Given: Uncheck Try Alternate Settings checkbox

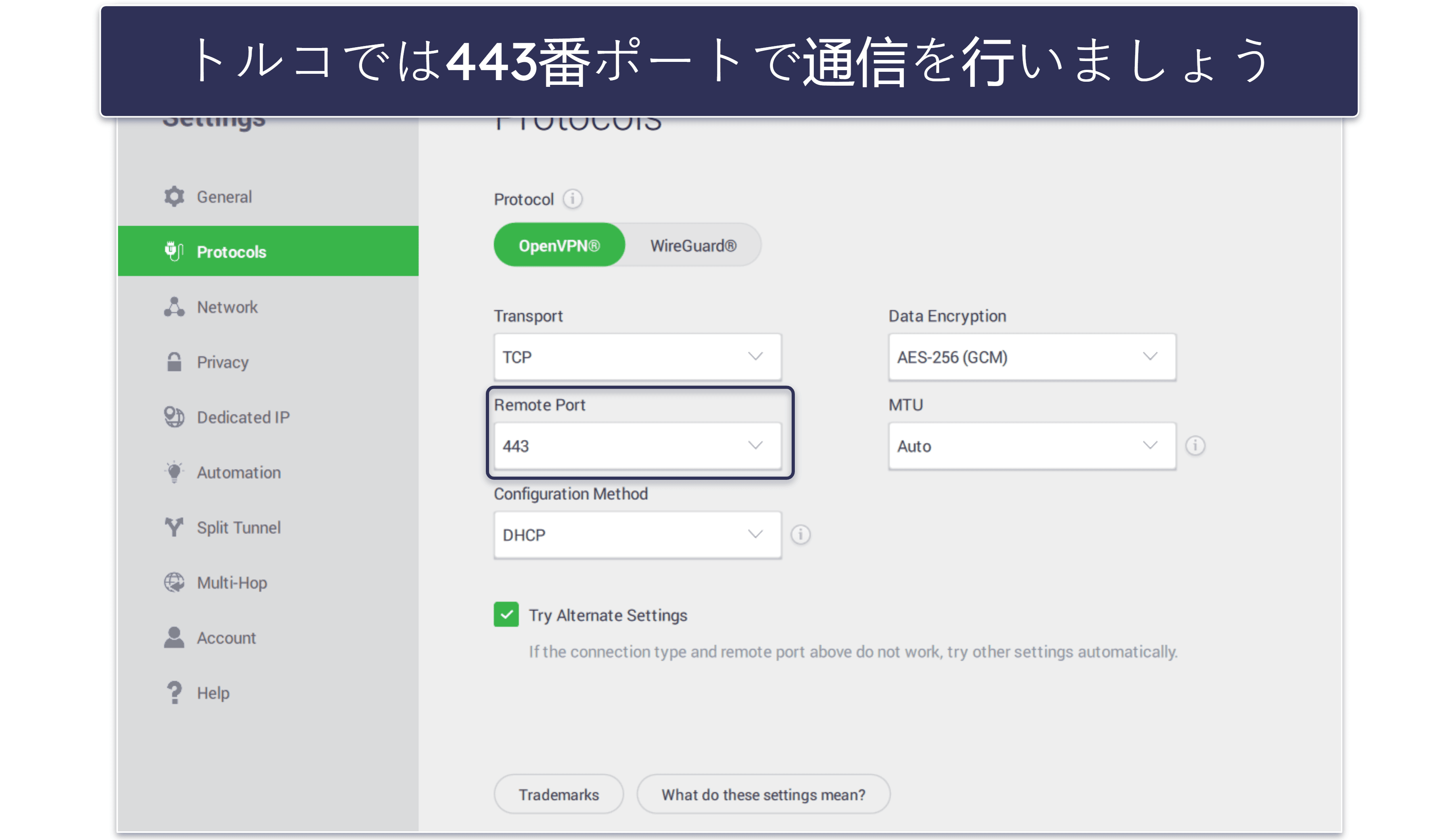Looking at the screenshot, I should click(x=506, y=614).
